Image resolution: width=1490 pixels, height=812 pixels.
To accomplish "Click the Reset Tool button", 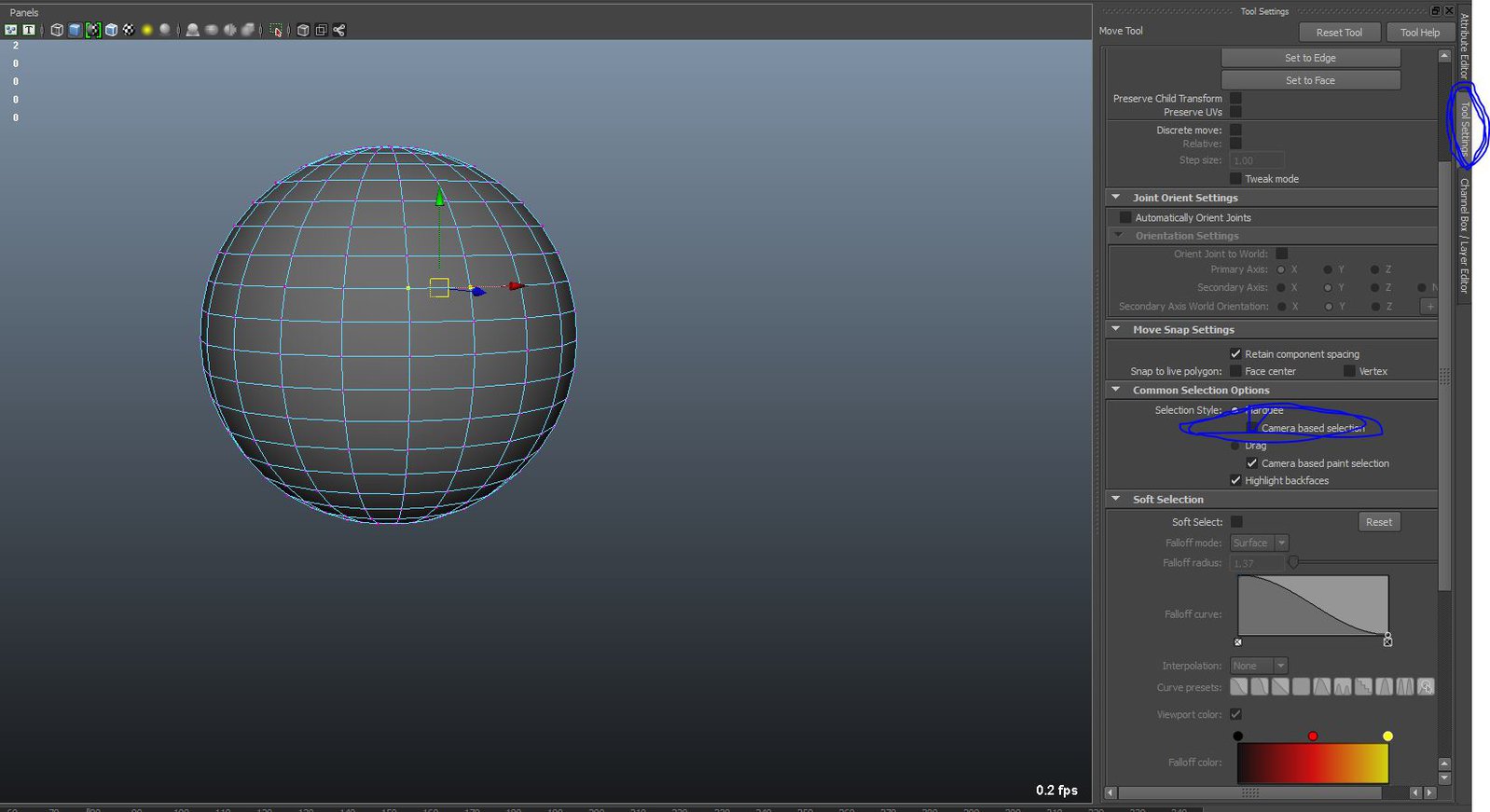I will pos(1338,32).
